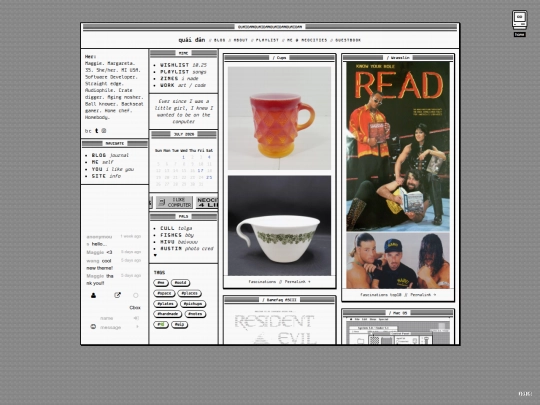This screenshot has height=405, width=540.
Task: Open 'ME self' in Navigate panel
Action: [102, 162]
